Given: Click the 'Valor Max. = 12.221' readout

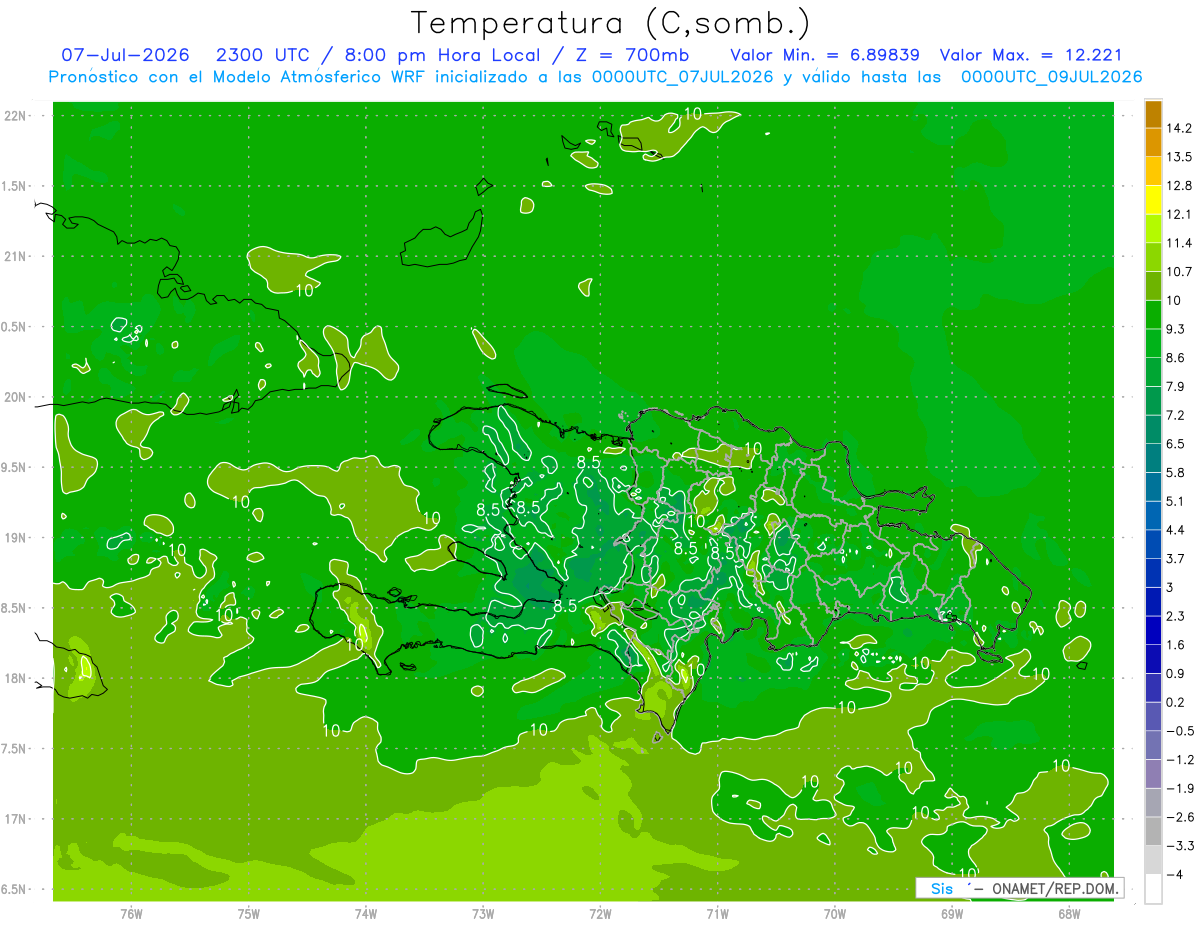Looking at the screenshot, I should (1032, 55).
